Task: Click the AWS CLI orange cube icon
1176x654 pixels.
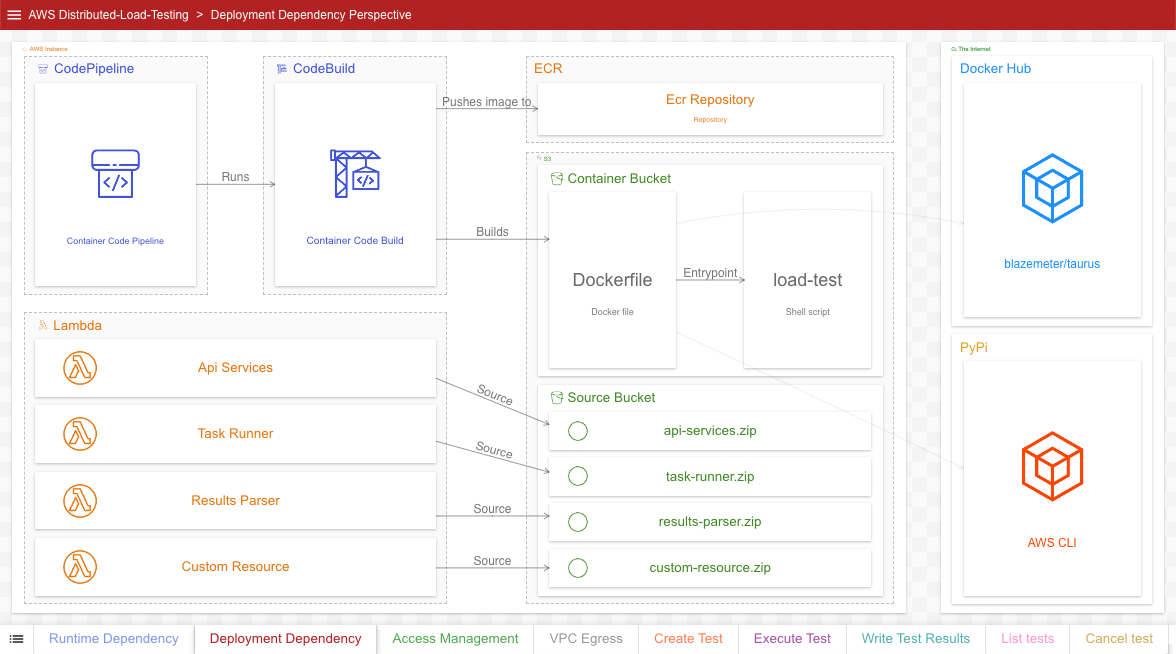Action: [1052, 466]
